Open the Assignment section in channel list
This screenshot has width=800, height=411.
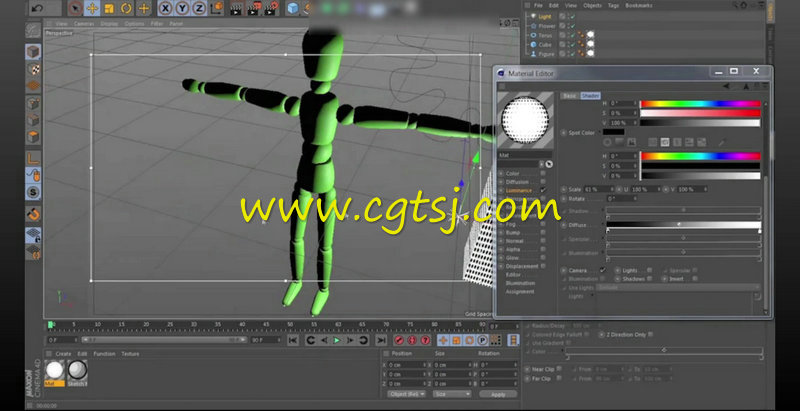(519, 292)
